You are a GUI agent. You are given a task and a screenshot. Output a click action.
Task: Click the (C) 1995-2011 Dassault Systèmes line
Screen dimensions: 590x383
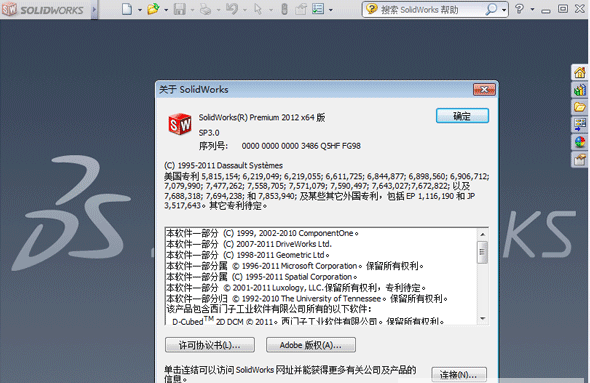coord(223,166)
